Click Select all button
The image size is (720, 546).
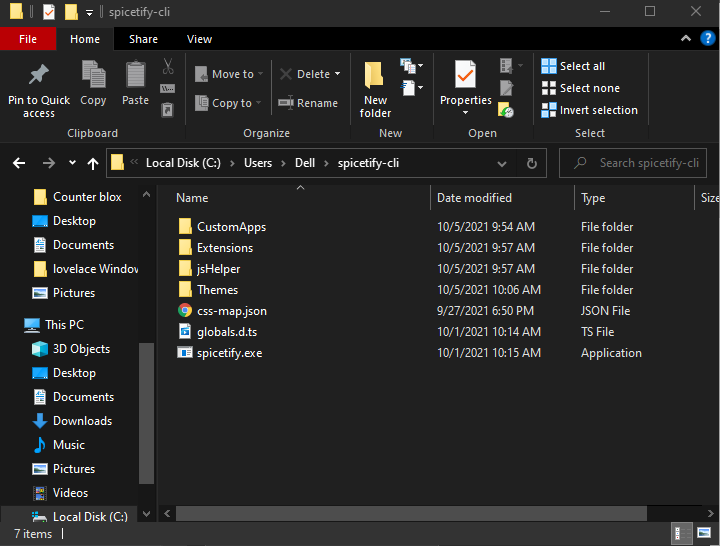[x=573, y=66]
